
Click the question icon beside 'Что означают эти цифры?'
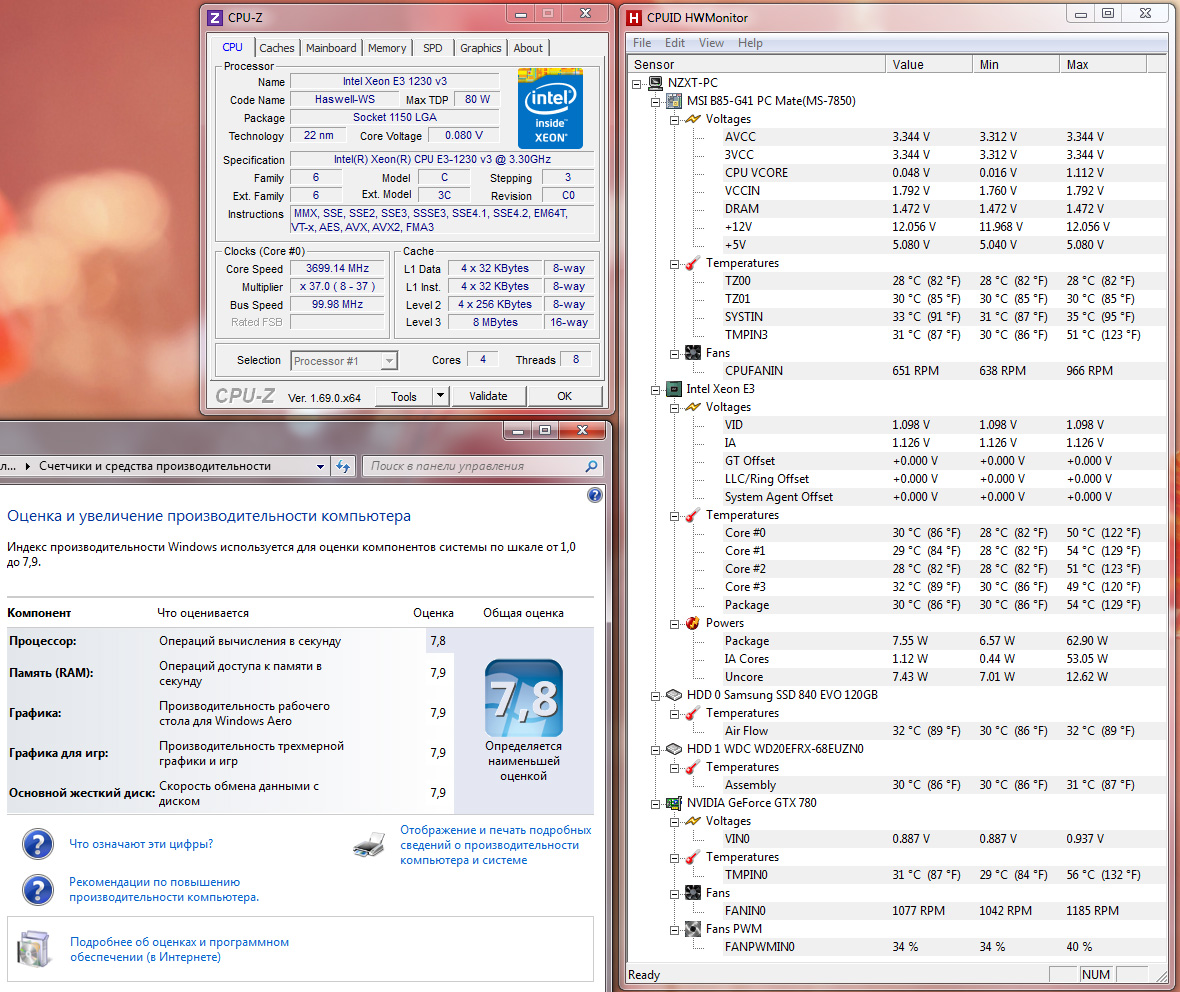pyautogui.click(x=38, y=844)
